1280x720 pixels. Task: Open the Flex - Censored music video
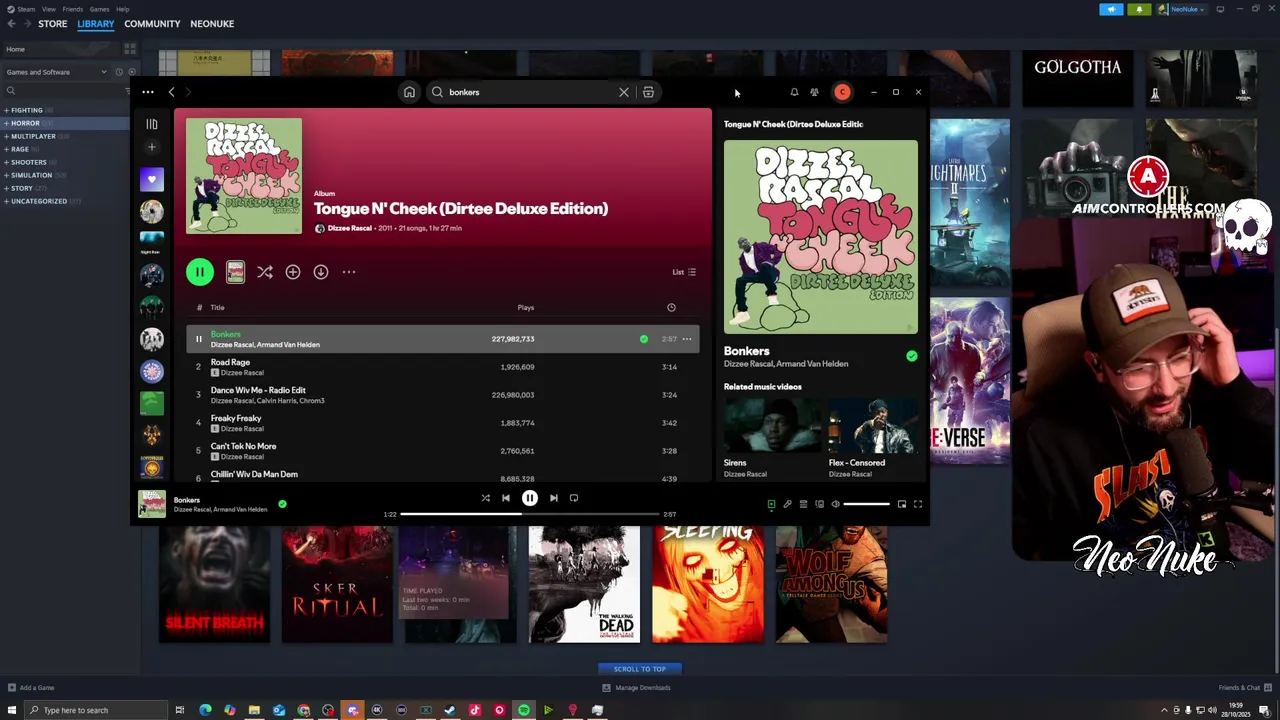coord(873,426)
